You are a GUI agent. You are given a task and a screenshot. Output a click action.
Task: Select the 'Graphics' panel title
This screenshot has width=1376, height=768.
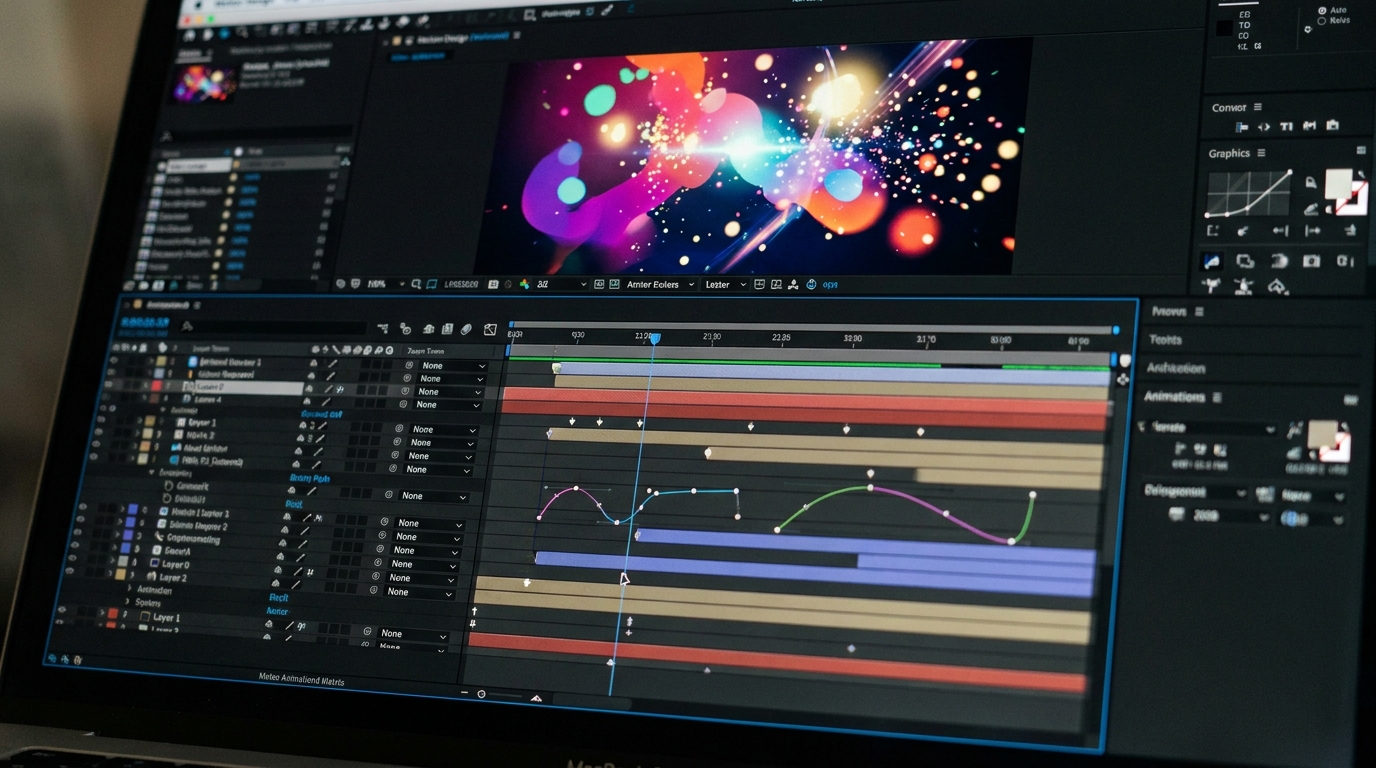(x=1229, y=153)
